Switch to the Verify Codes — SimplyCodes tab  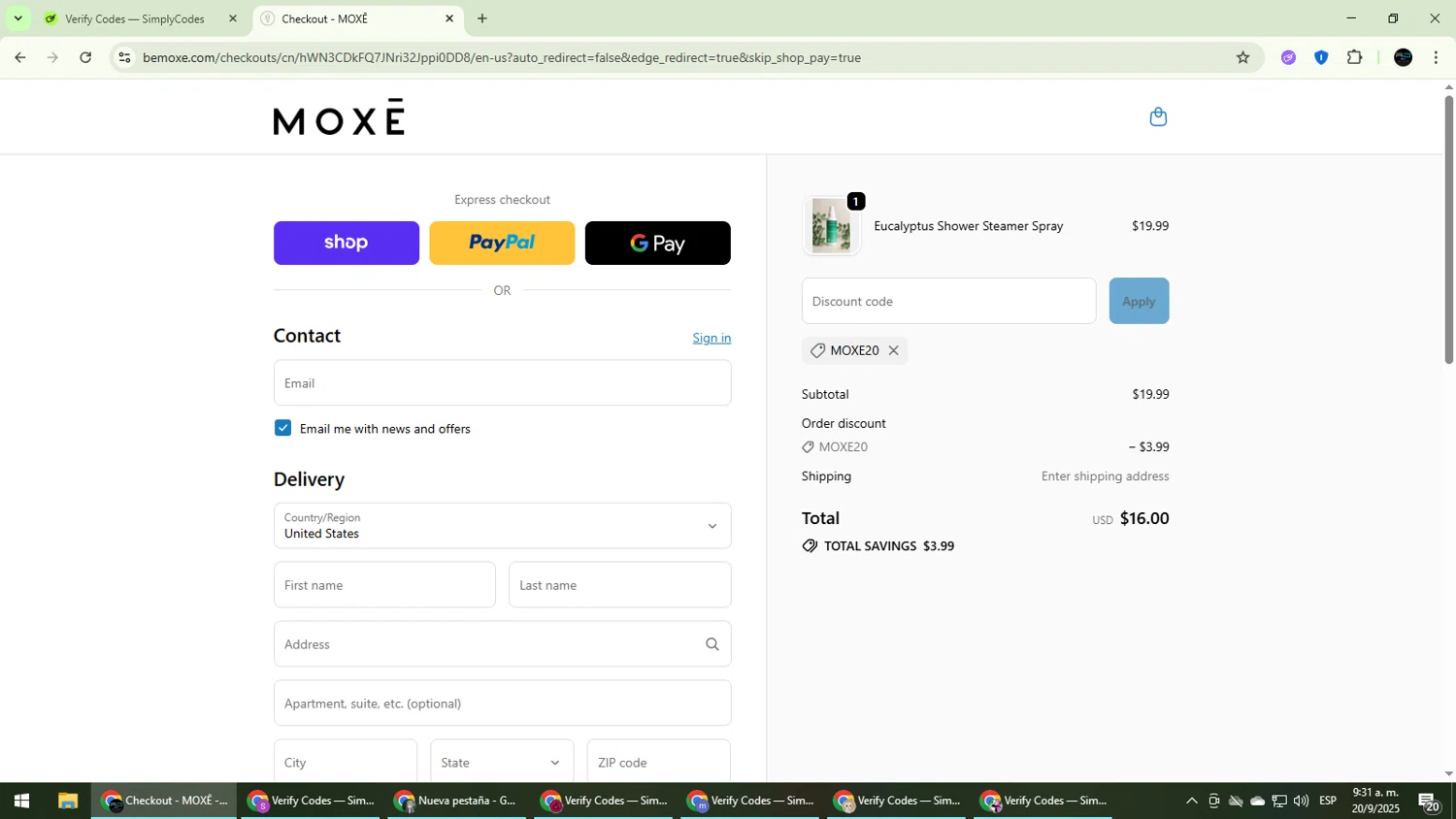click(135, 18)
